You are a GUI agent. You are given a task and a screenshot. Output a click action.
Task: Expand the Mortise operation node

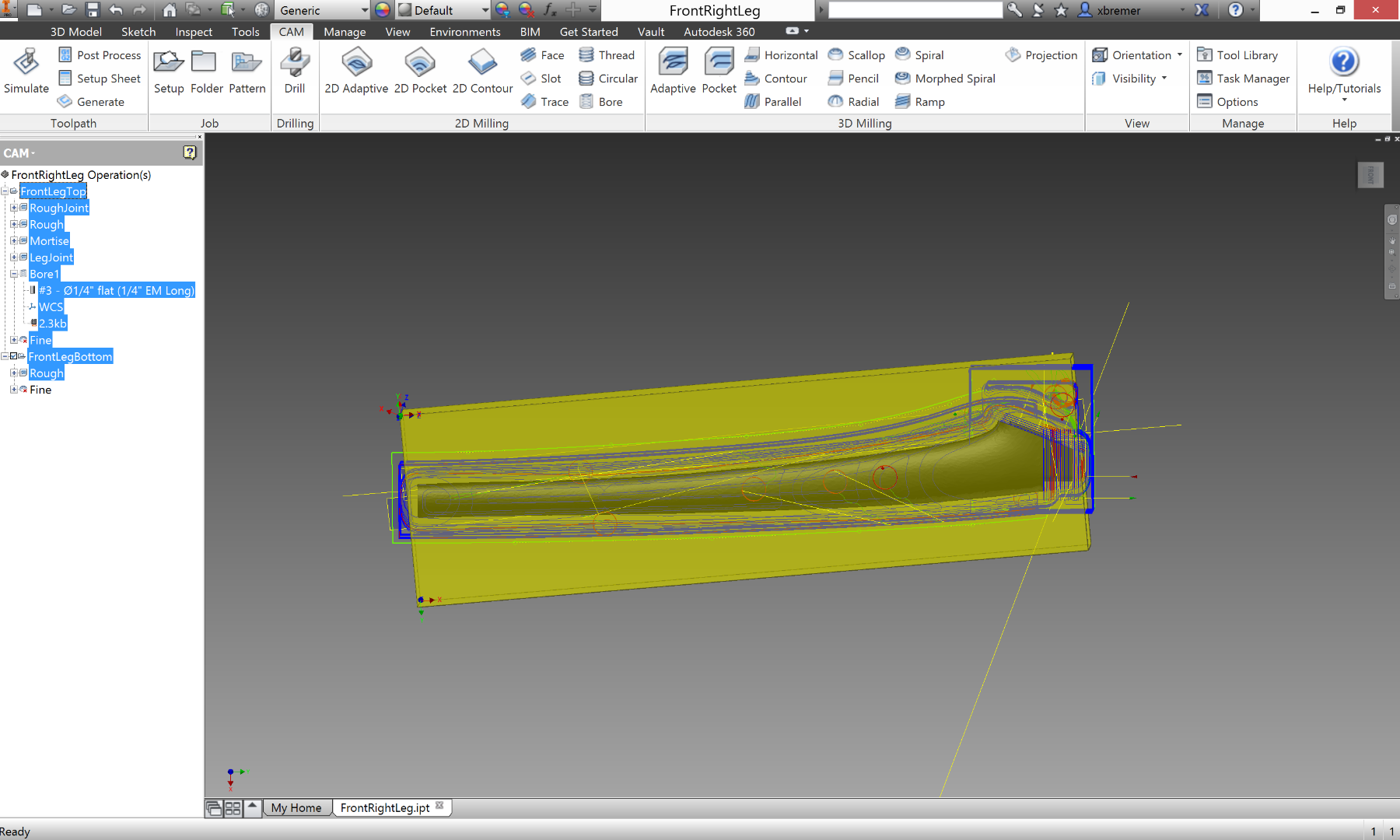[x=13, y=241]
